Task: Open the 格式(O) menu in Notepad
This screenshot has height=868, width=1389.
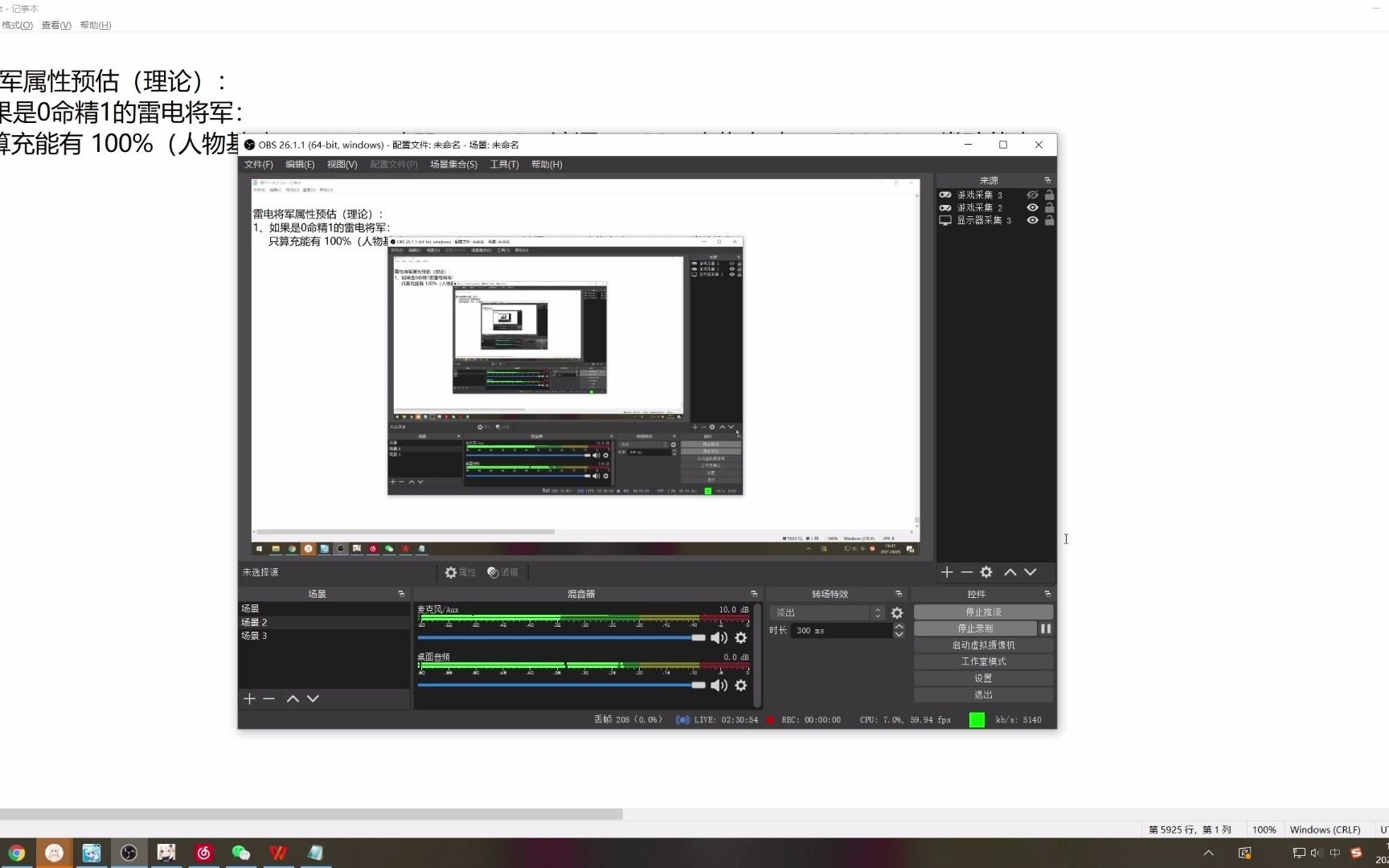Action: [17, 25]
